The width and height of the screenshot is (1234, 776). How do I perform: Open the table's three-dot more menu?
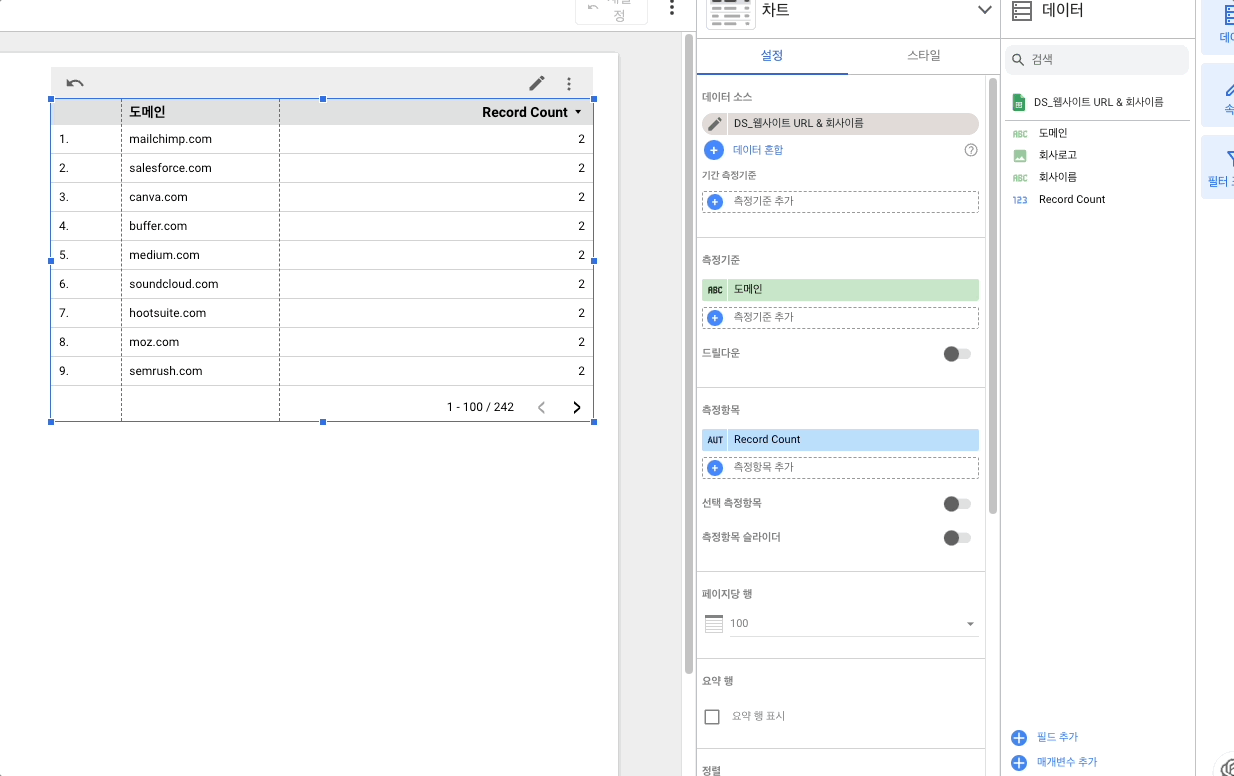(569, 84)
